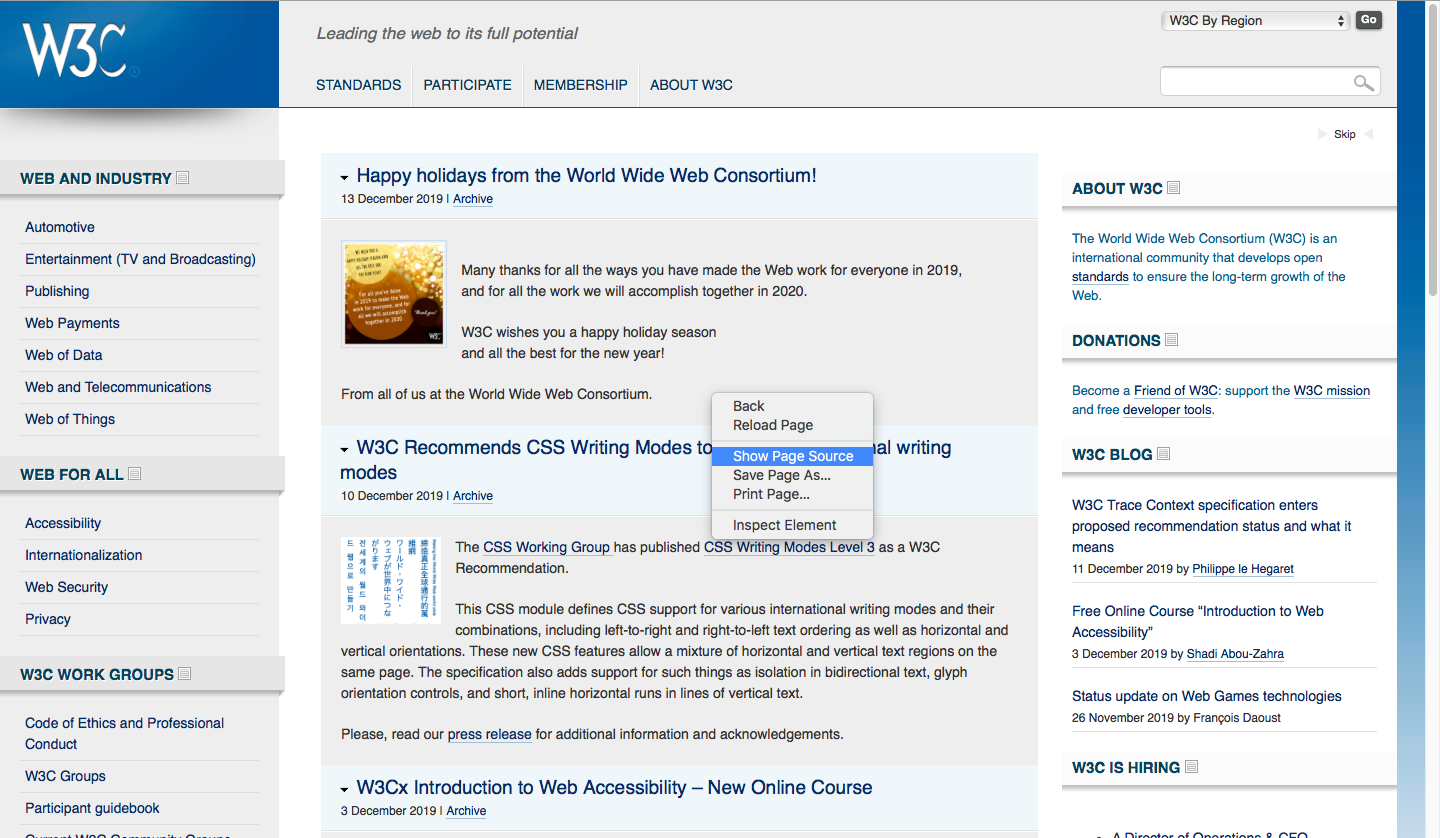Open the Web Security link
The height and width of the screenshot is (838, 1440).
[66, 587]
